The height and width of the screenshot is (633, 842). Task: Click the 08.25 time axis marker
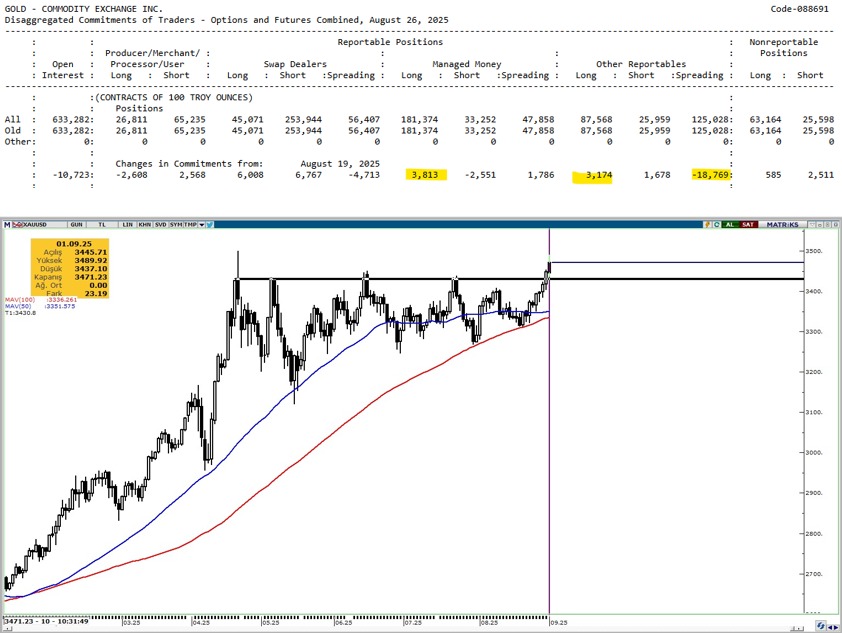point(489,623)
